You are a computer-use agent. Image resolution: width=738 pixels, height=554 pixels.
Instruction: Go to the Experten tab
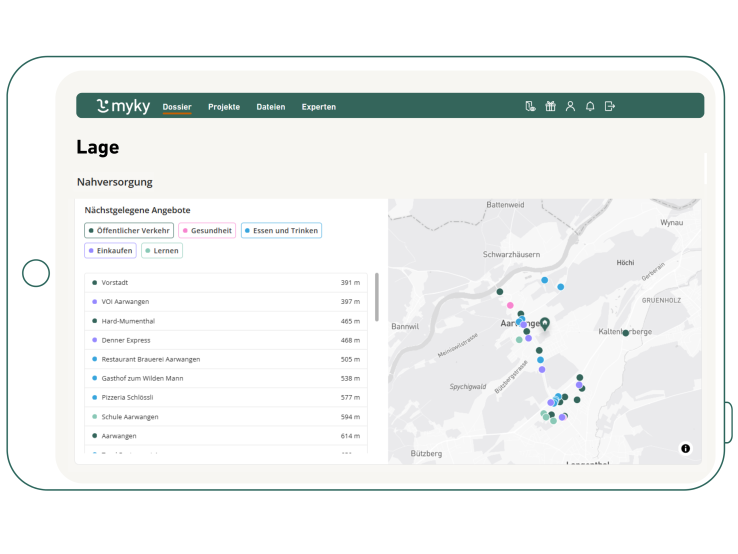(319, 107)
